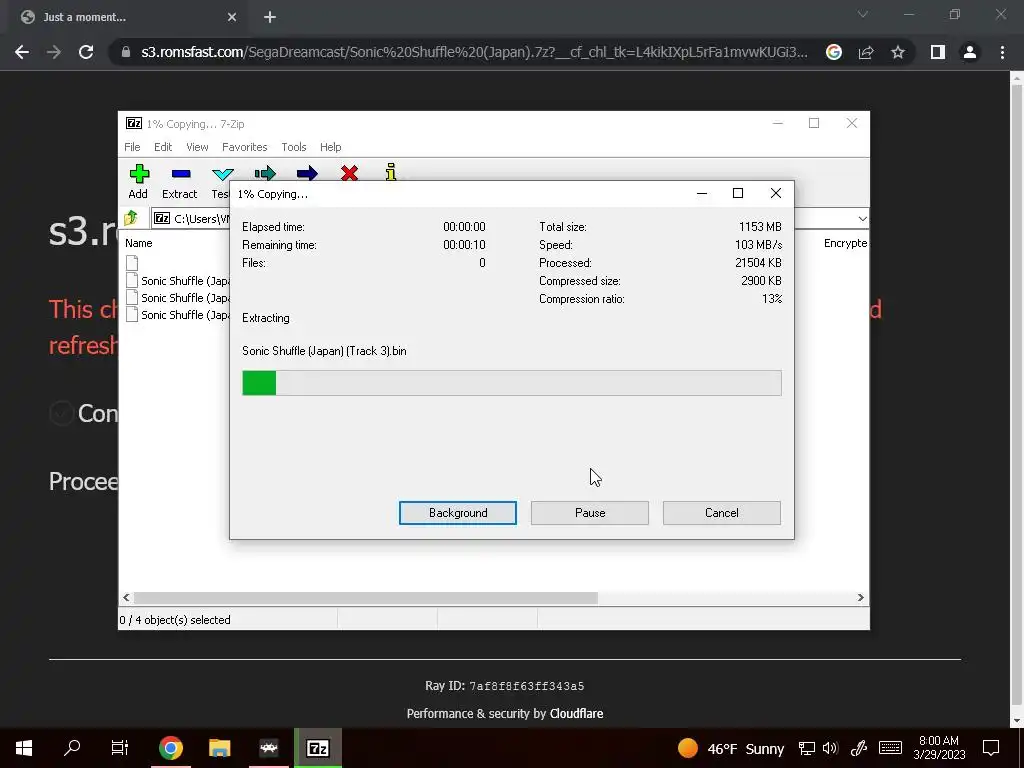Image resolution: width=1024 pixels, height=768 pixels.
Task: Cancel the copying operation
Action: coord(722,513)
